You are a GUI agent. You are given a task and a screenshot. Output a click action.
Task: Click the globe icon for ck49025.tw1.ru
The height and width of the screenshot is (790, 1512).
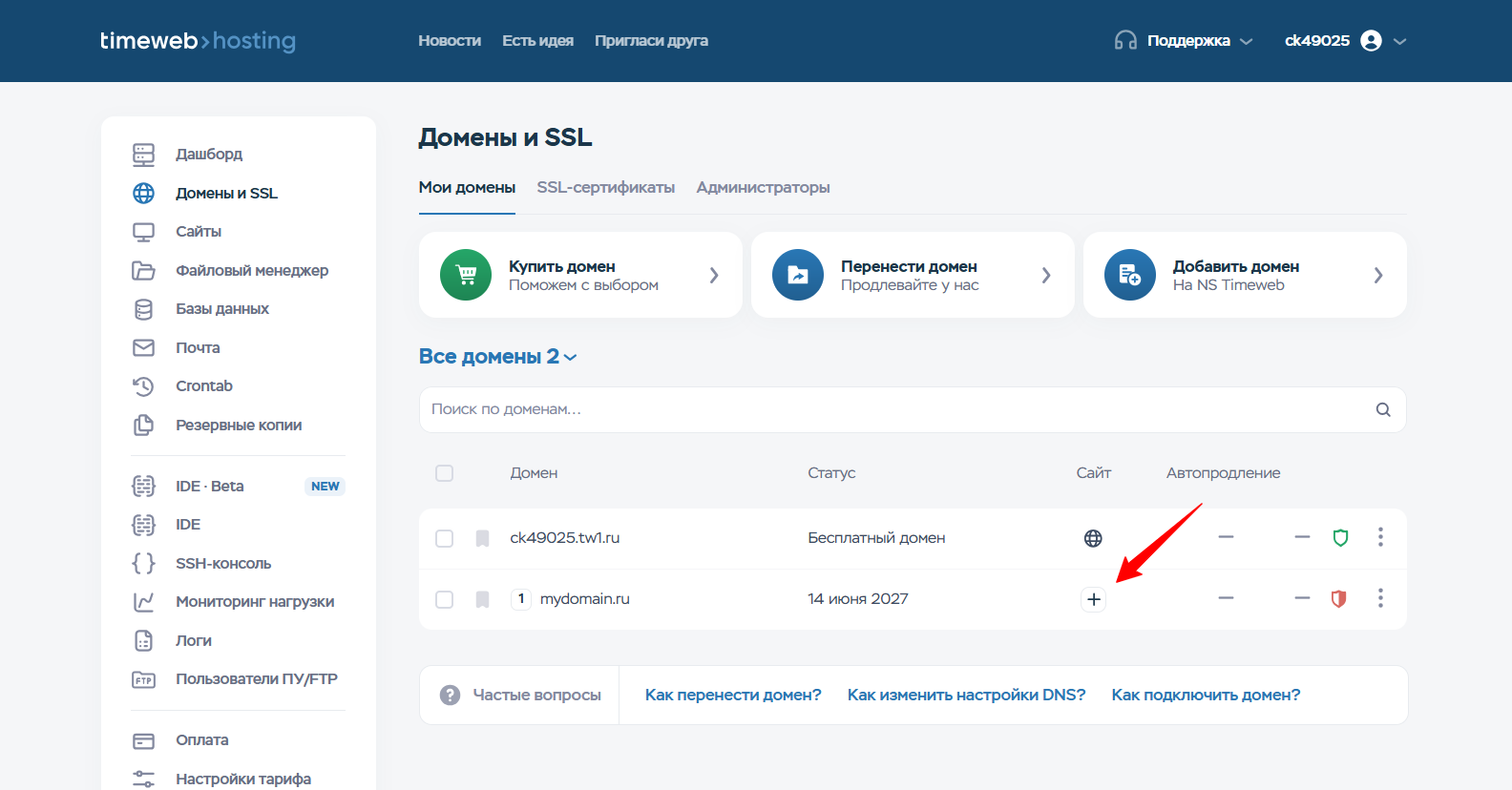click(x=1093, y=538)
